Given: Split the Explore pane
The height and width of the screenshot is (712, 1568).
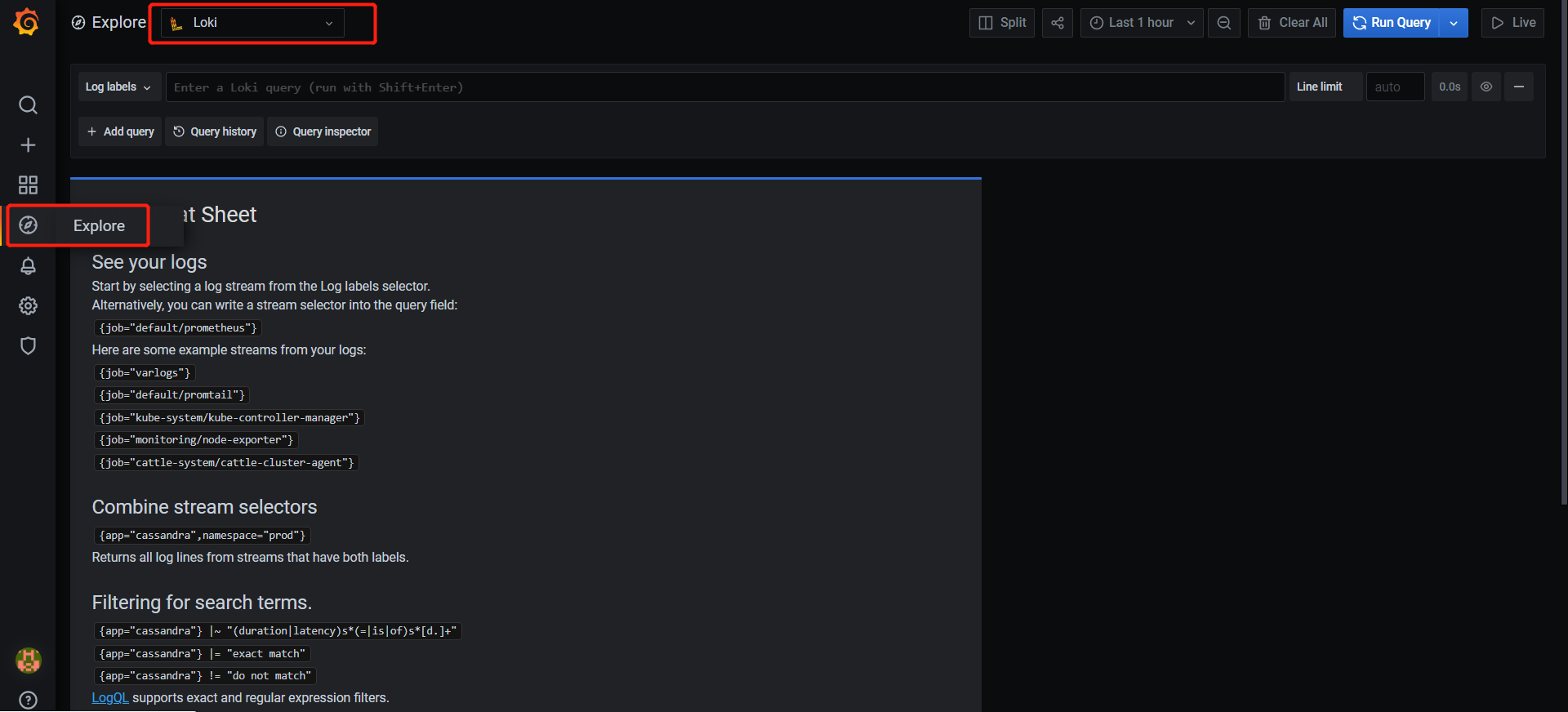Looking at the screenshot, I should (1002, 23).
